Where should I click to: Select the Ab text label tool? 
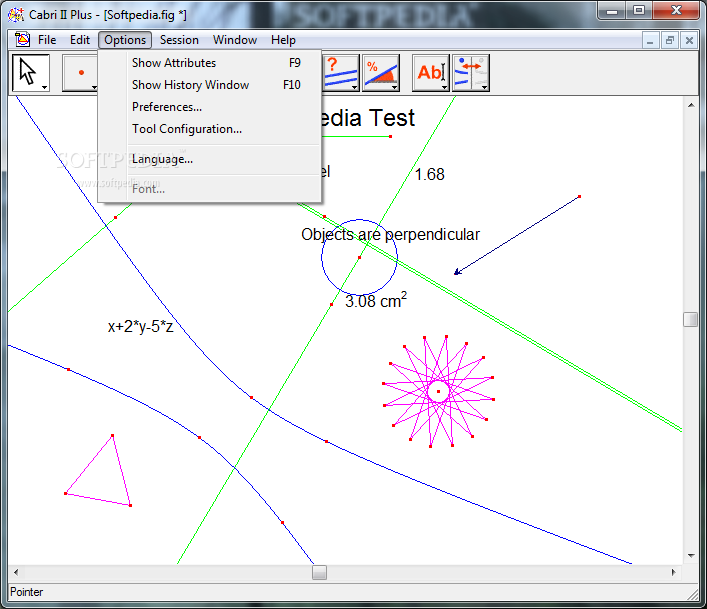click(431, 73)
